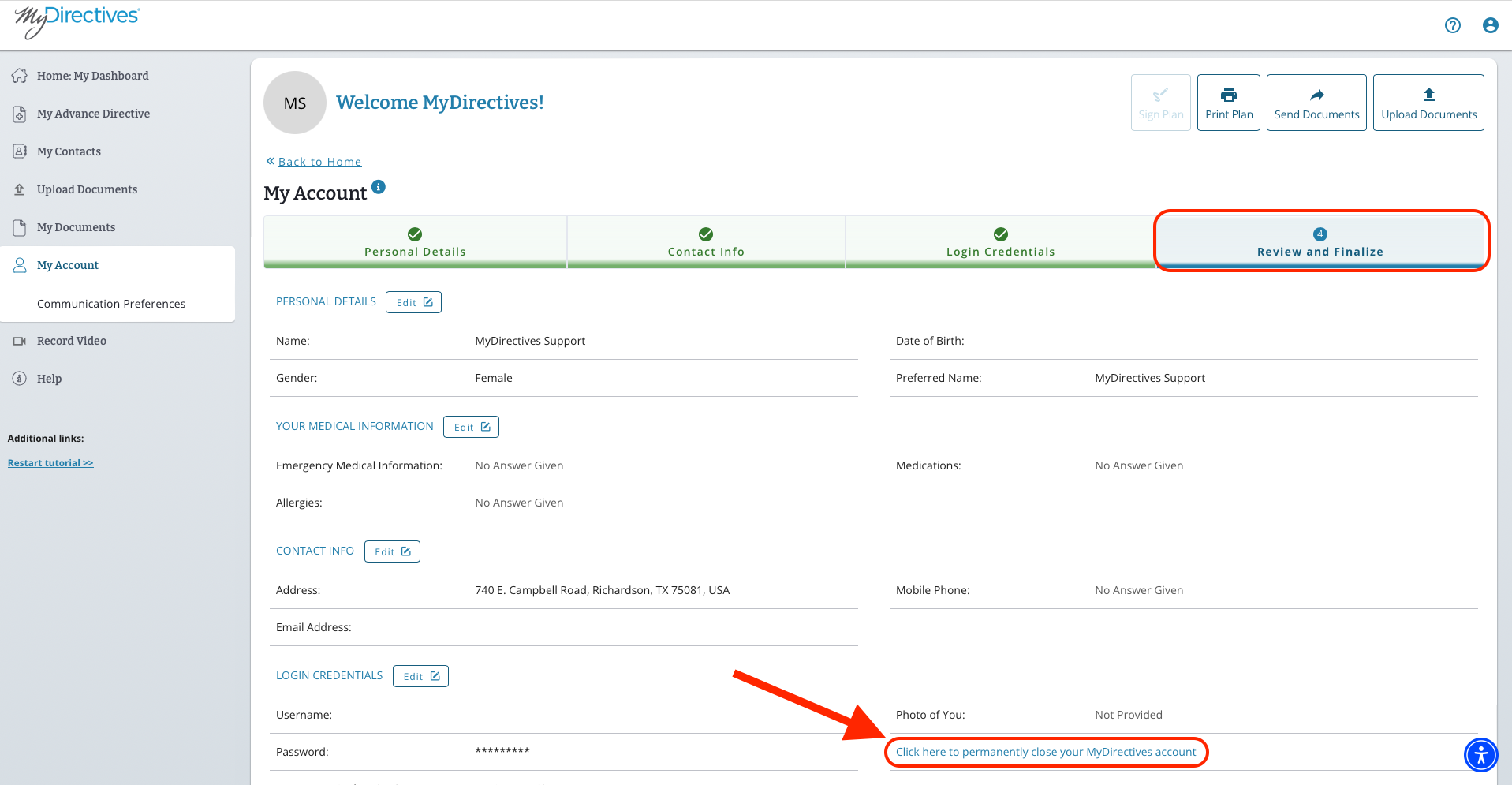Click the Welcome MyDirectives! heading

[x=440, y=103]
